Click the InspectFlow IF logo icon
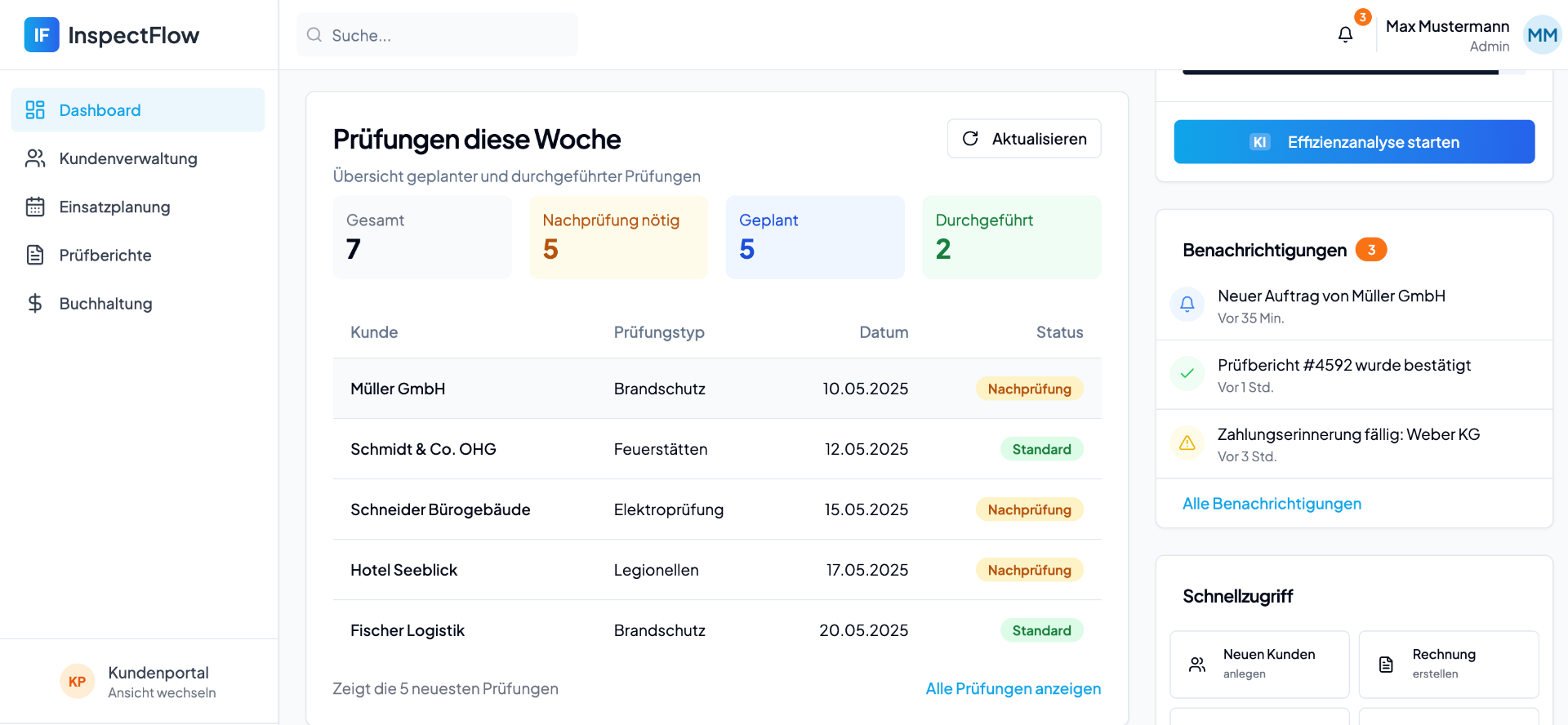Viewport: 1568px width, 725px height. [42, 35]
